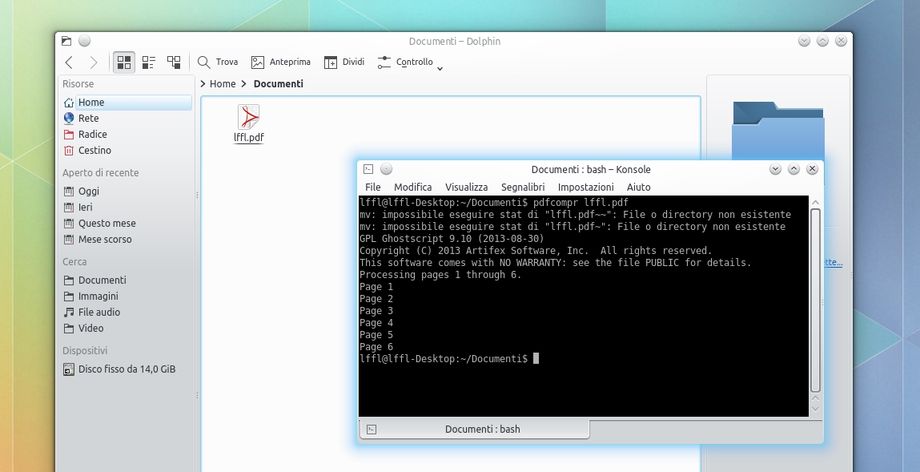Open the Controllo menu dropdown
Viewport: 920px width, 472px height.
(410, 62)
